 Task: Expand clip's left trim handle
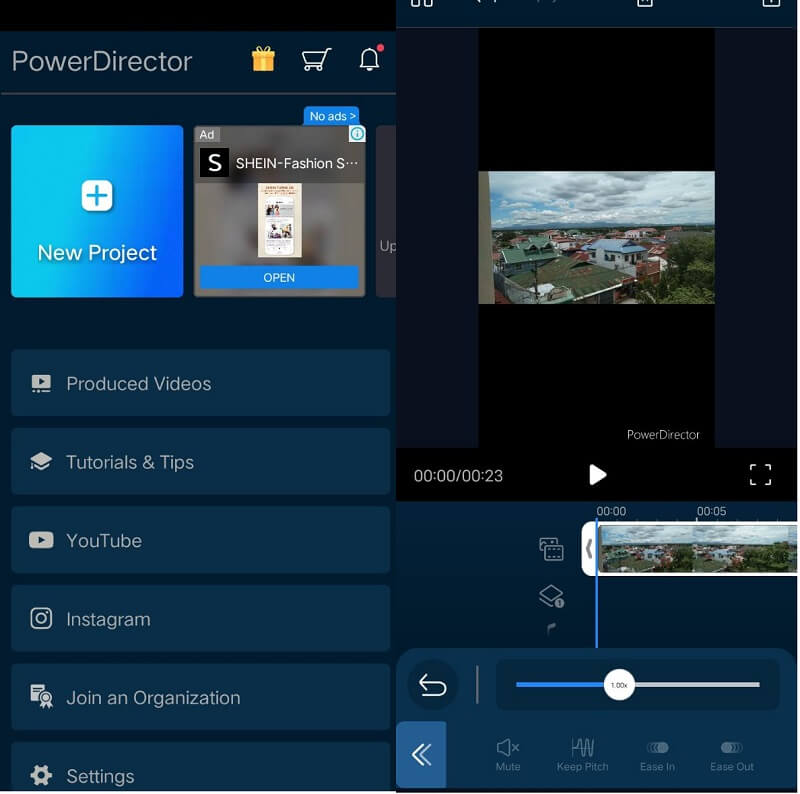pyautogui.click(x=589, y=548)
